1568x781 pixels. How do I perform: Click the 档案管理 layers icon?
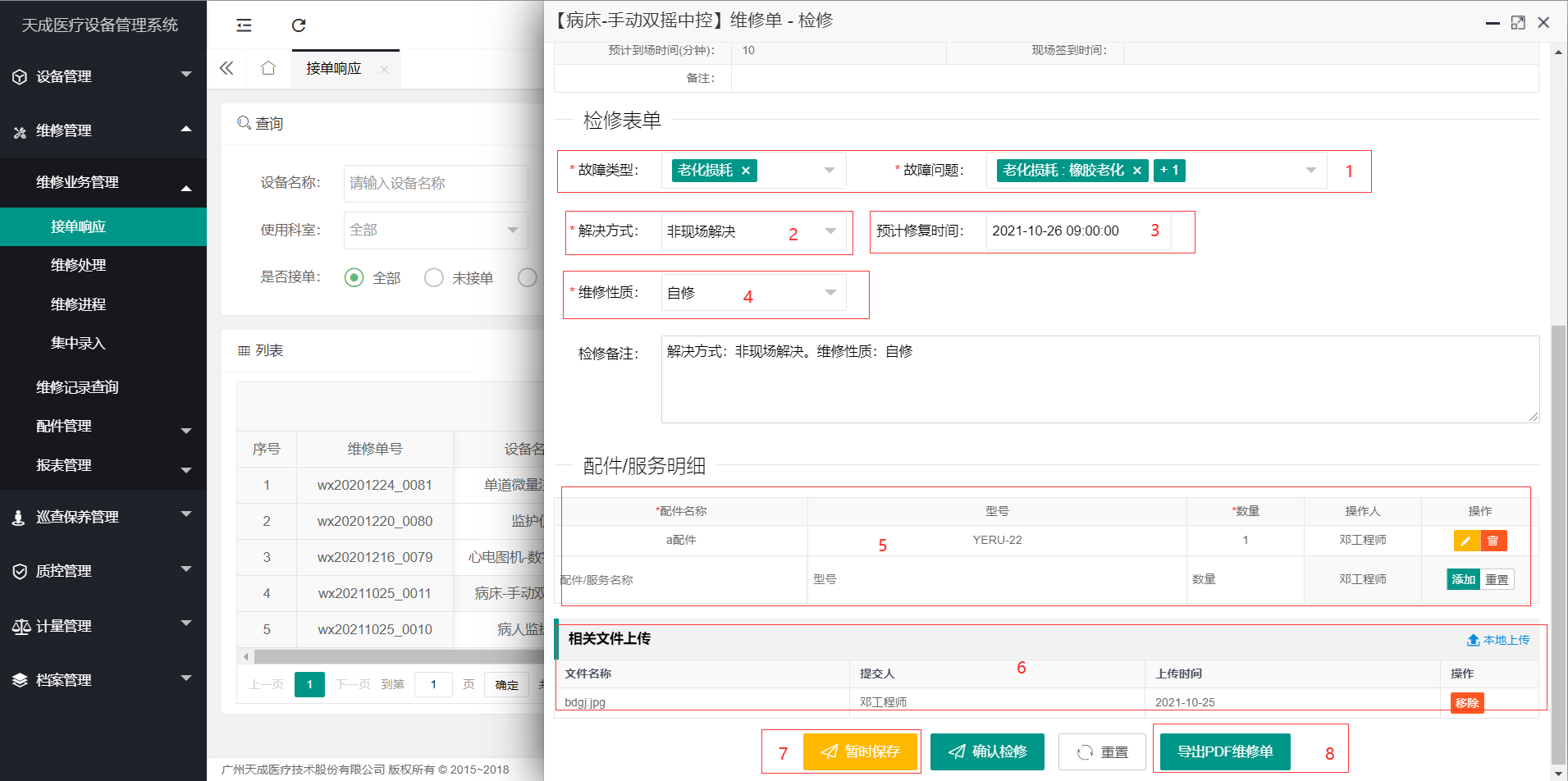20,681
